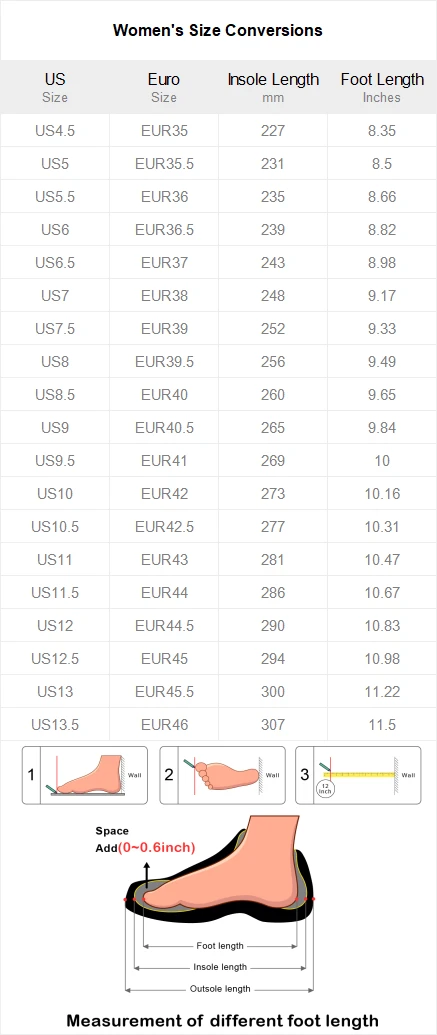Screen dimensions: 437x1035
Task: Click the Insole length dimension label
Action: (220, 967)
